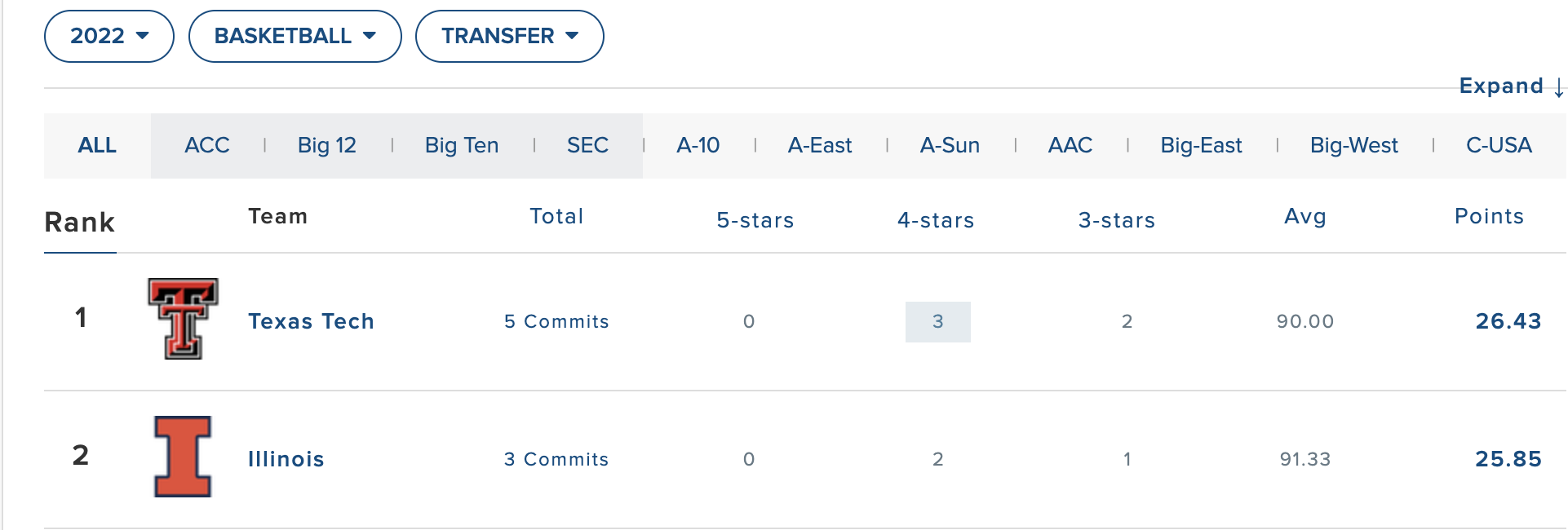Viewport: 1568px width, 530px height.
Task: Open the TRANSFER class type dropdown
Action: 509,36
